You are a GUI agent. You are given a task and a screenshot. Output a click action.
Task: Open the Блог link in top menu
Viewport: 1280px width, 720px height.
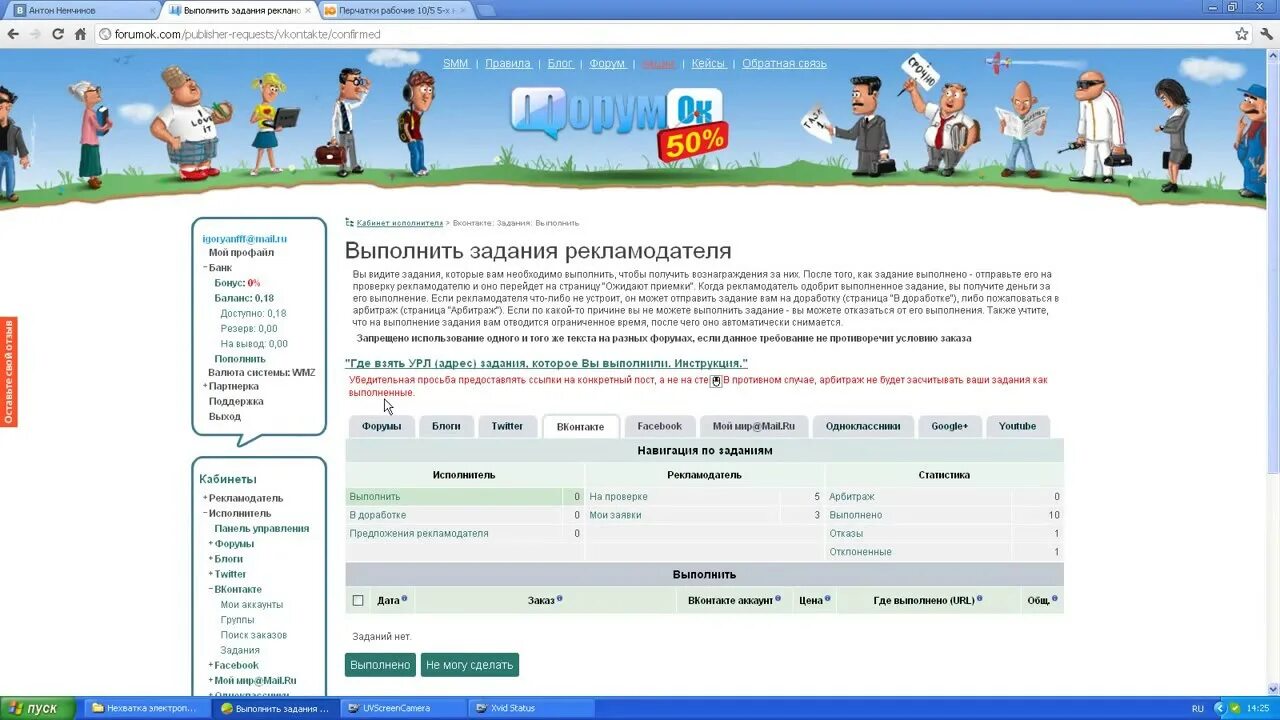560,63
